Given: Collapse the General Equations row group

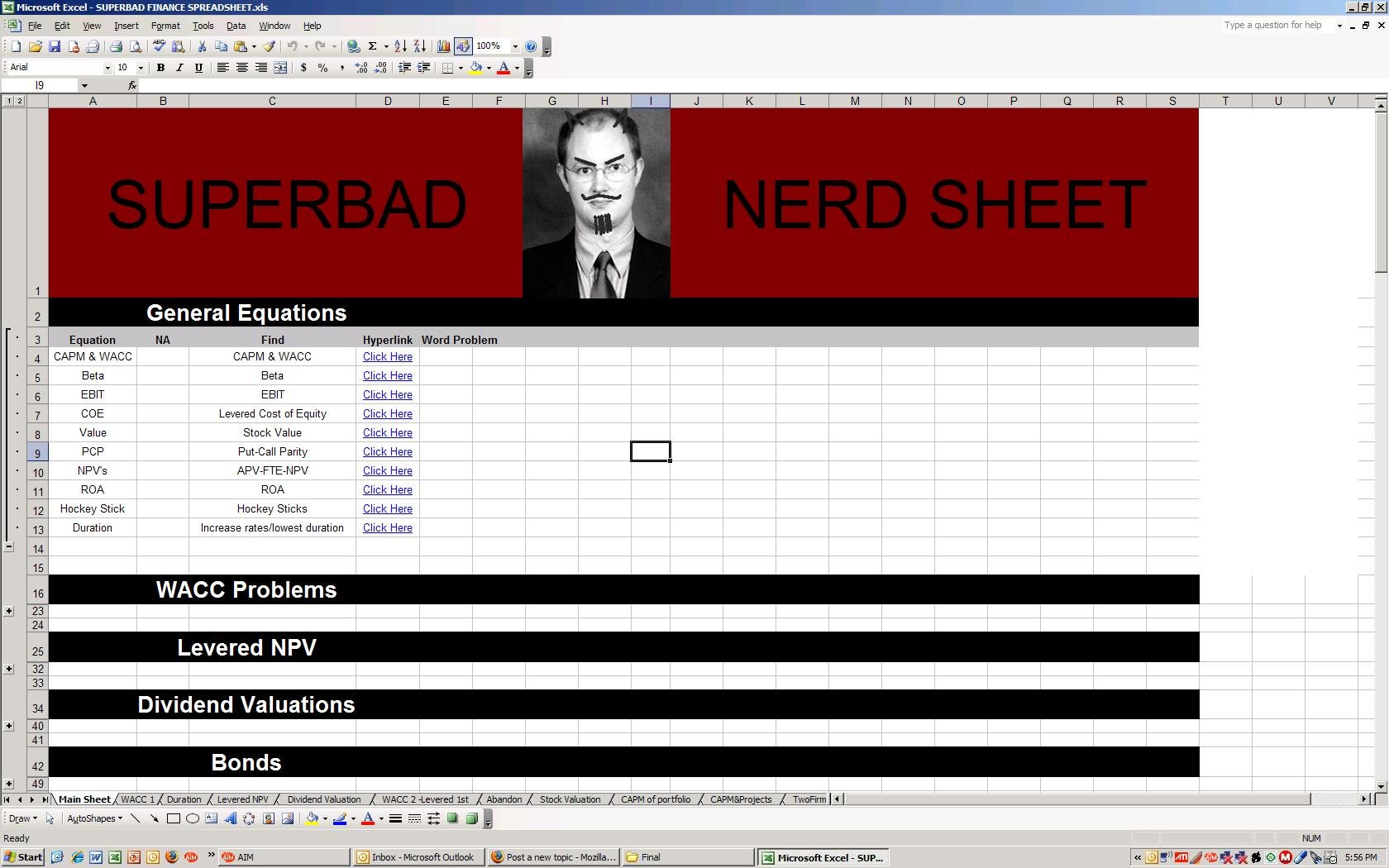Looking at the screenshot, I should tap(11, 546).
